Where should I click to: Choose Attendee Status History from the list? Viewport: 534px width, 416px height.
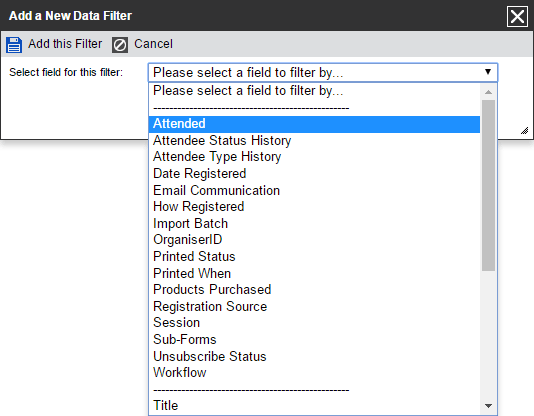314,141
